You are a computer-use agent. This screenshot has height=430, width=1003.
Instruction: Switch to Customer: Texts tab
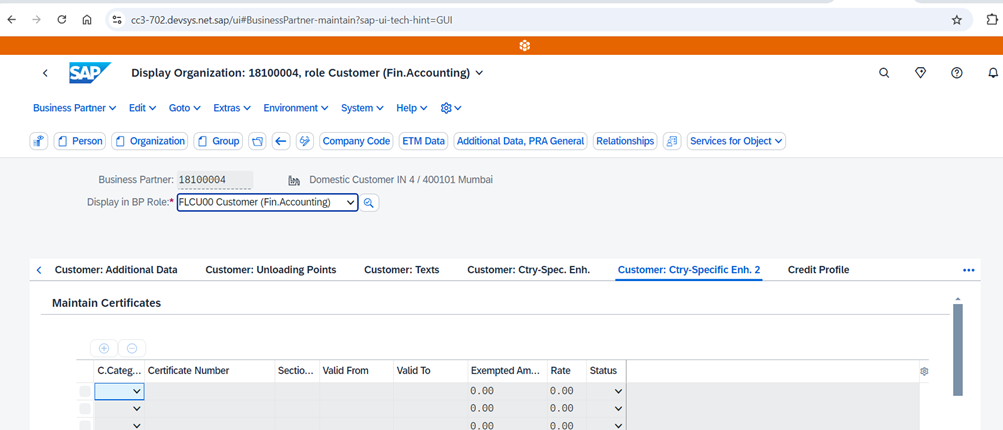402,270
